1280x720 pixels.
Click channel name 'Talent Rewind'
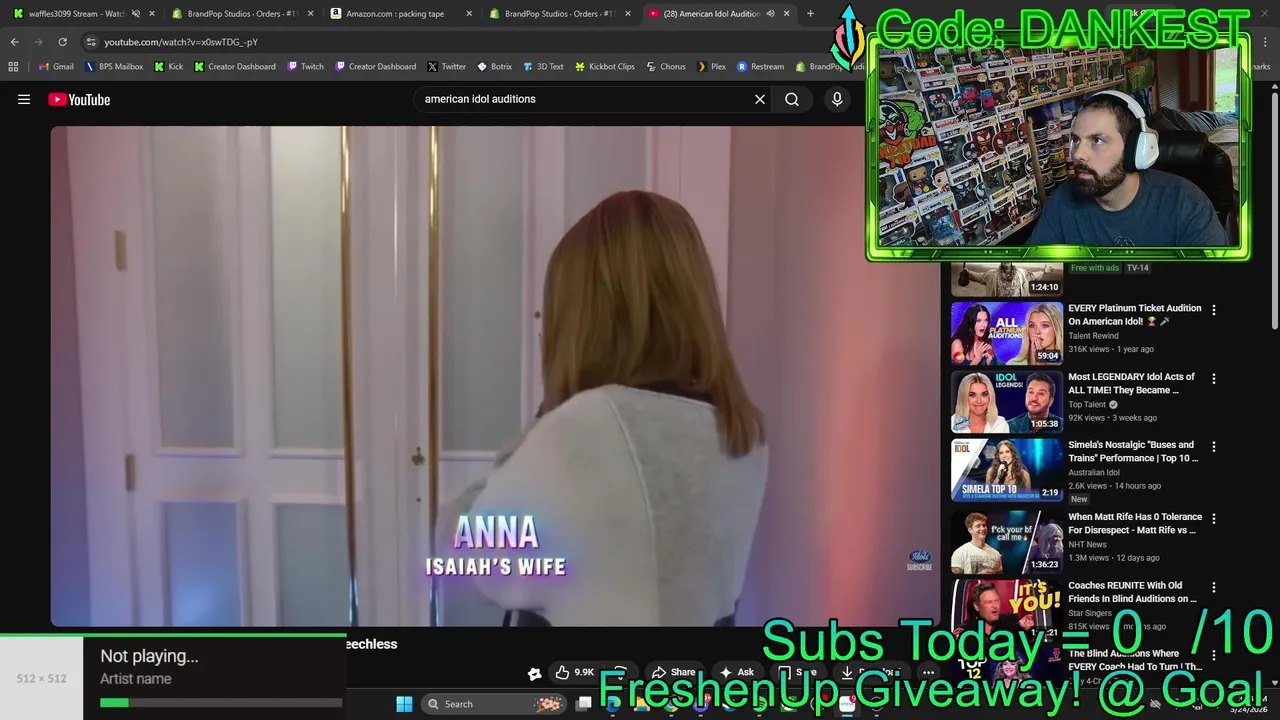click(1093, 336)
